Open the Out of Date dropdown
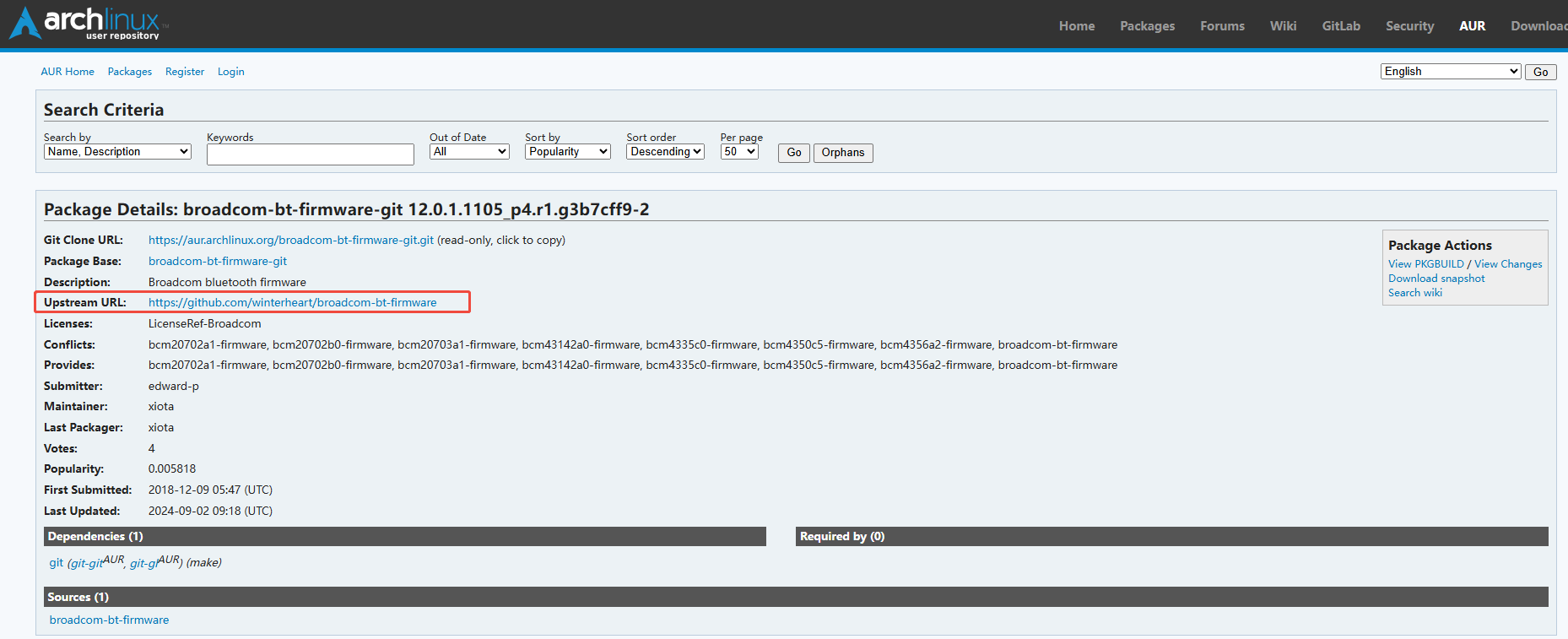This screenshot has height=639, width=1568. [469, 152]
